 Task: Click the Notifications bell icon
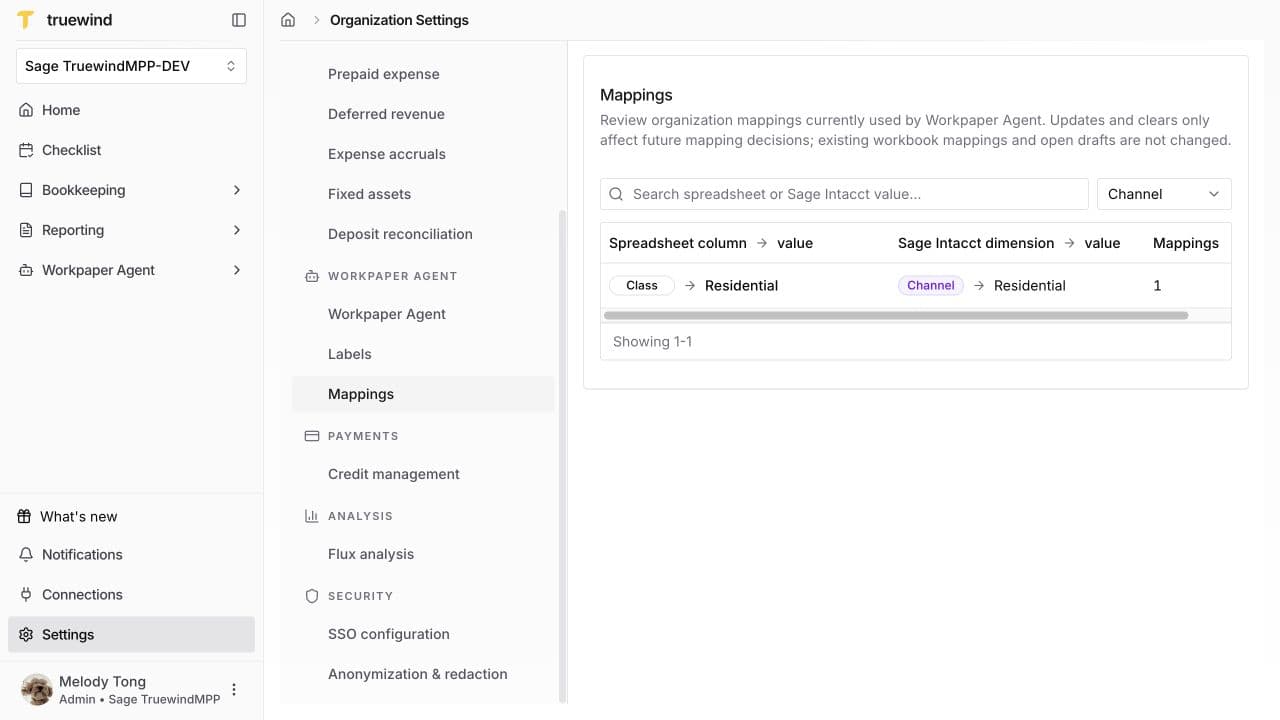click(x=26, y=554)
